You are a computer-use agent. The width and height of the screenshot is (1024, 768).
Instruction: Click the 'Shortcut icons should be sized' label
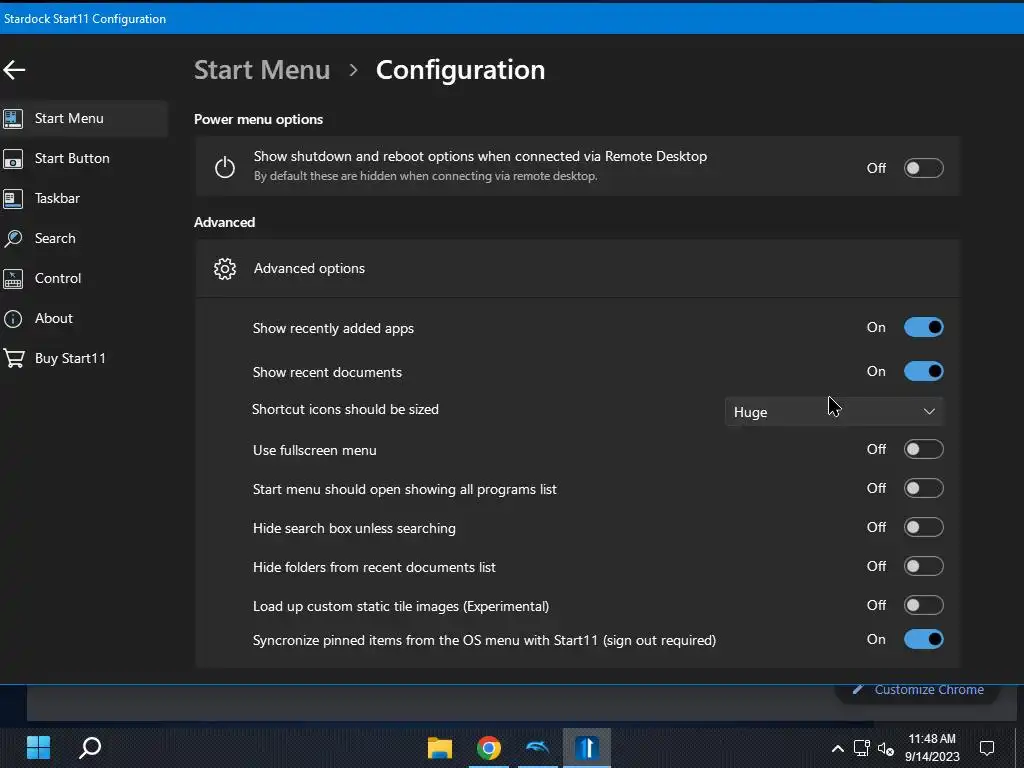[345, 409]
